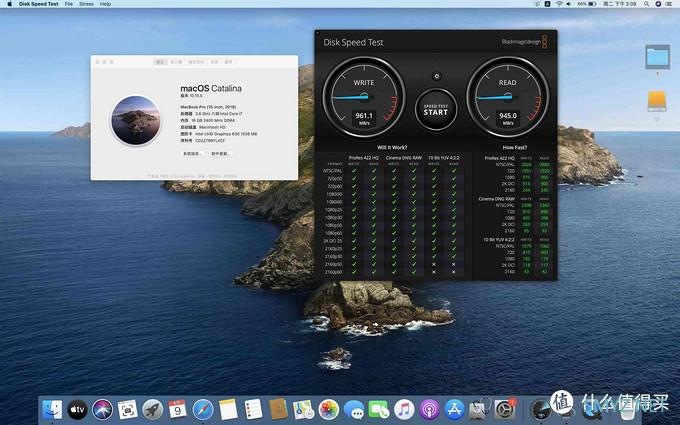Switch to Displays tab in About This Mac
Screen dimensions: 680x425
176,62
